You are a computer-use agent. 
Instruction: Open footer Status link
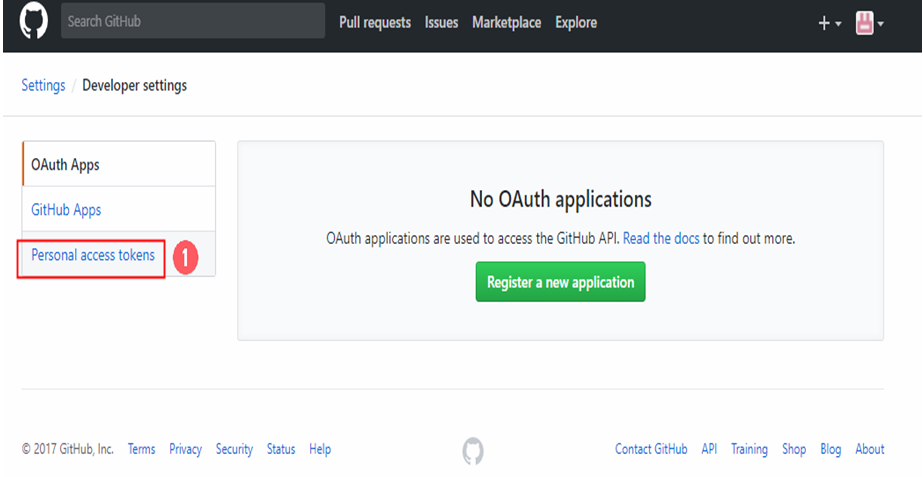[x=281, y=449]
